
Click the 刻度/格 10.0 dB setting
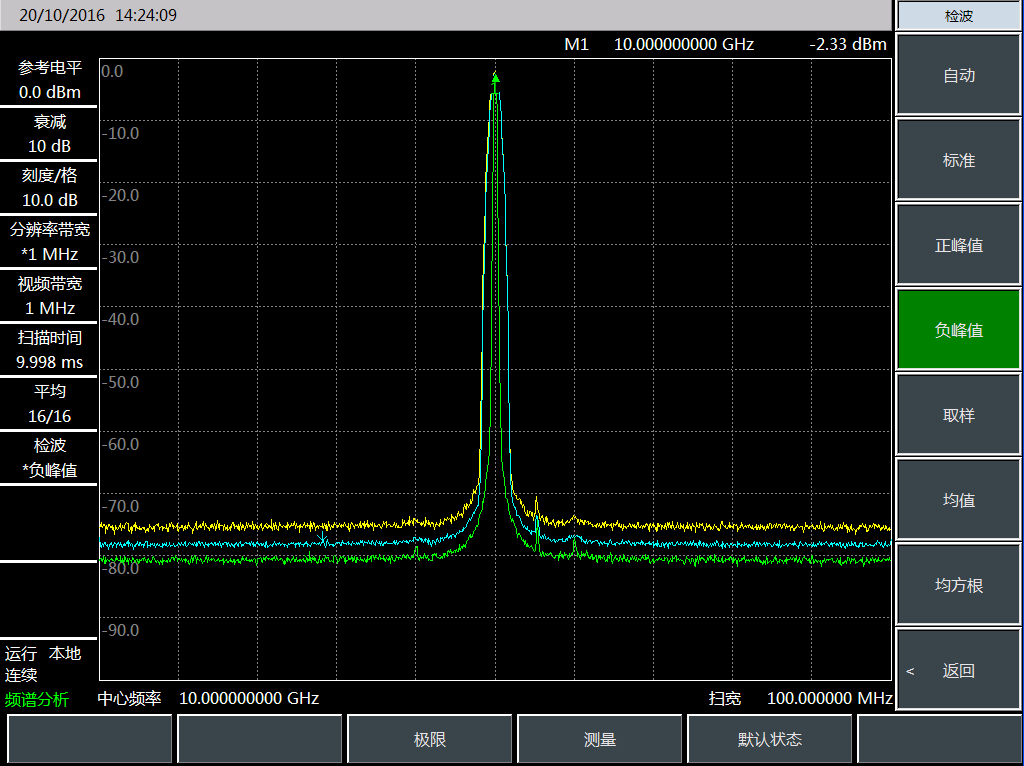click(x=49, y=188)
